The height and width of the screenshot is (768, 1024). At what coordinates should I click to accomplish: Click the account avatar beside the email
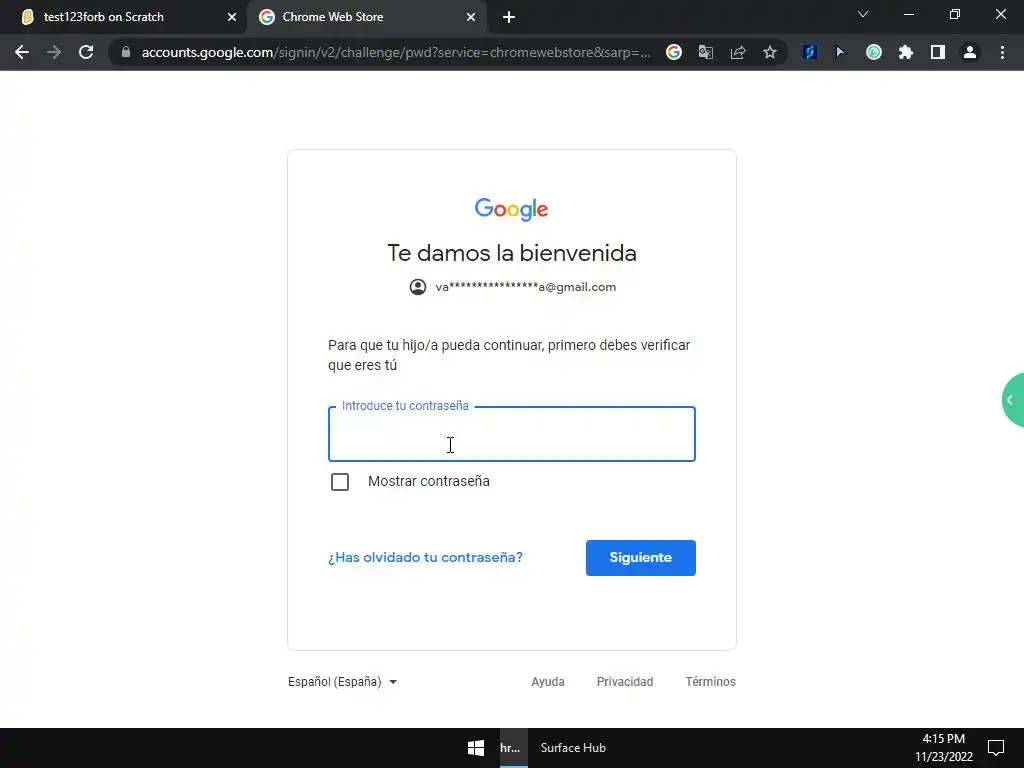(x=418, y=287)
